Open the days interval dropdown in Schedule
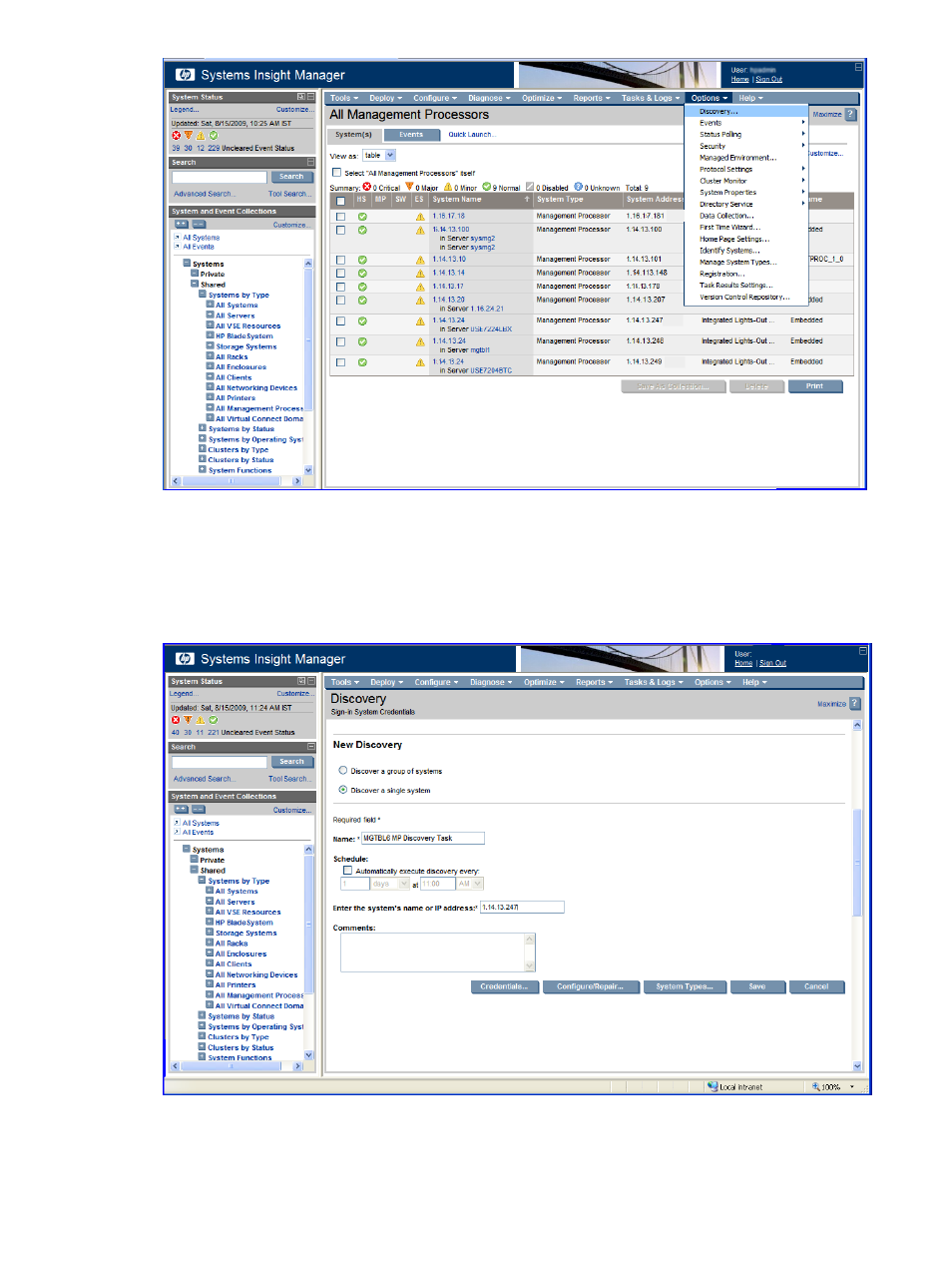Image resolution: width=952 pixels, height=1268 pixels. coord(389,884)
